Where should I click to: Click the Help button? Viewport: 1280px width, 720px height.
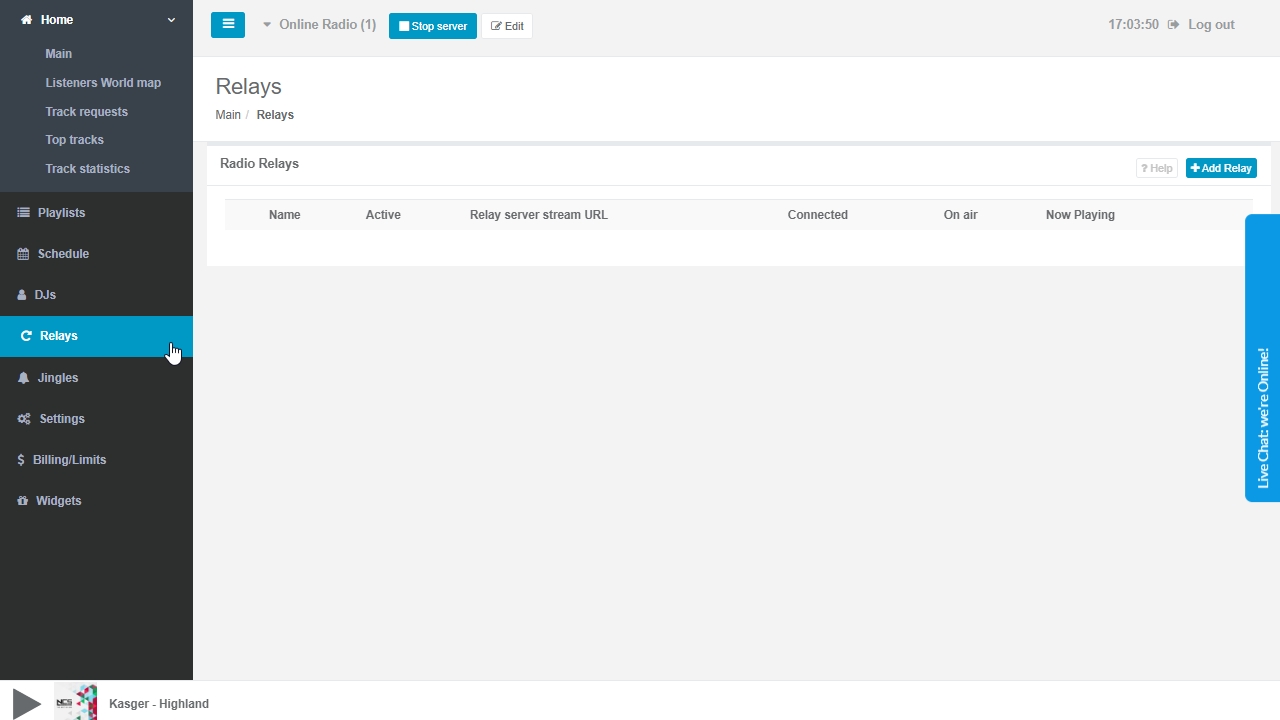[1157, 168]
